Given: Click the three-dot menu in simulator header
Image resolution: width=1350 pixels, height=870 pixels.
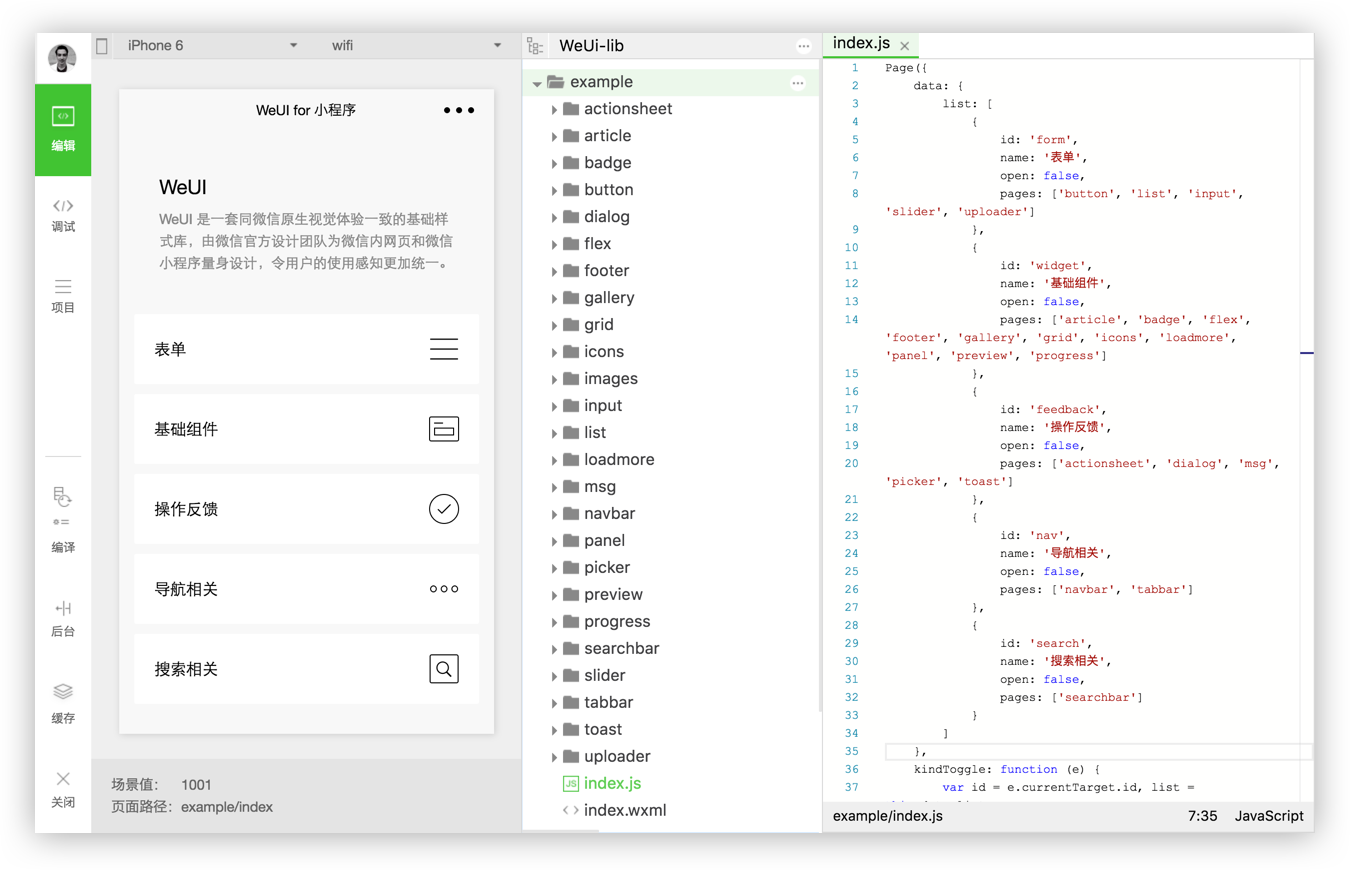Looking at the screenshot, I should point(459,110).
